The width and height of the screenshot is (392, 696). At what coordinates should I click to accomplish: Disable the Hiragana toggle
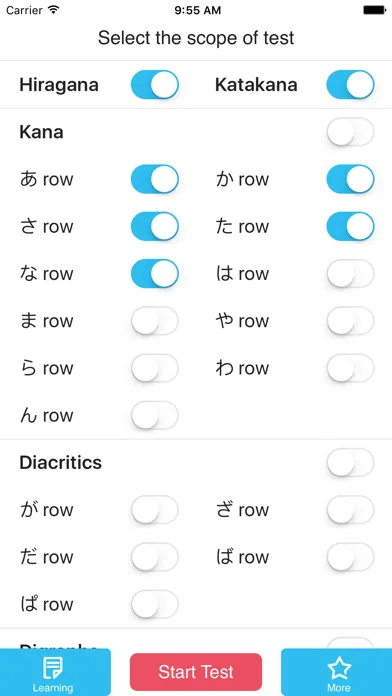[x=154, y=84]
